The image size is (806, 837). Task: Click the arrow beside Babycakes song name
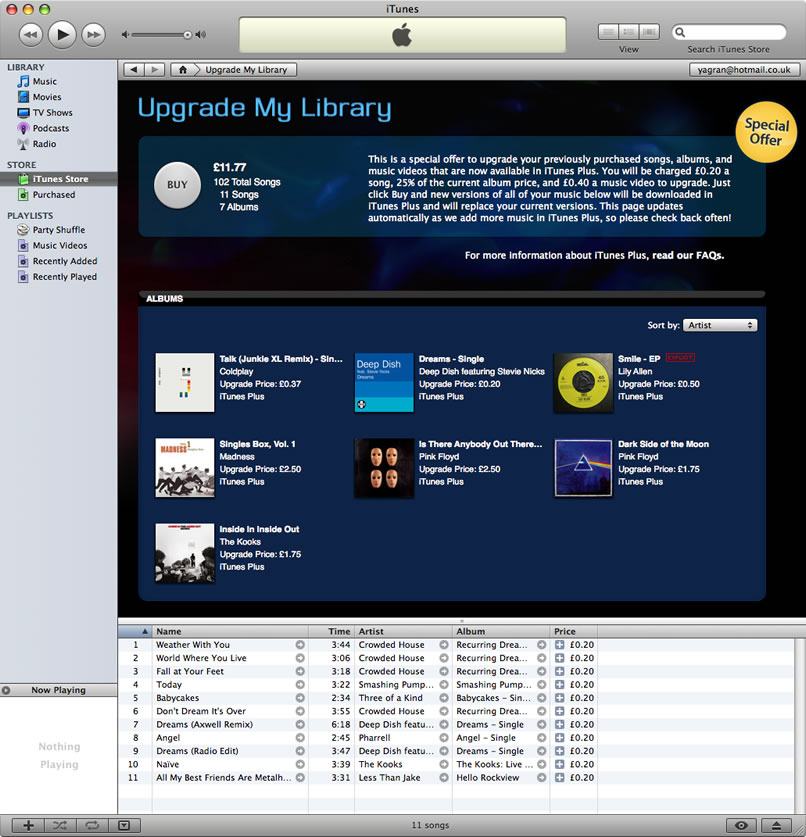click(x=300, y=698)
